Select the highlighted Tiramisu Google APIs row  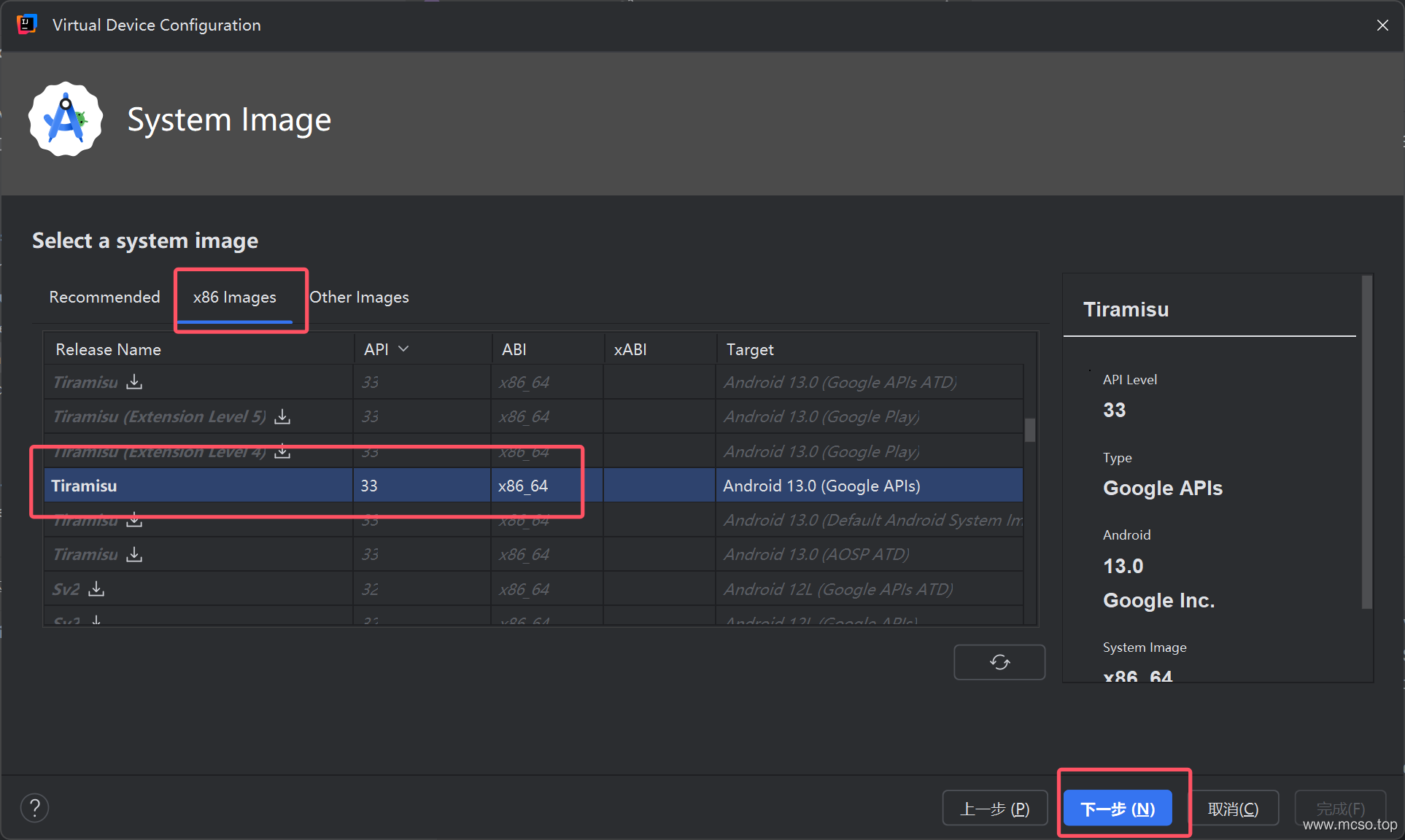(533, 486)
